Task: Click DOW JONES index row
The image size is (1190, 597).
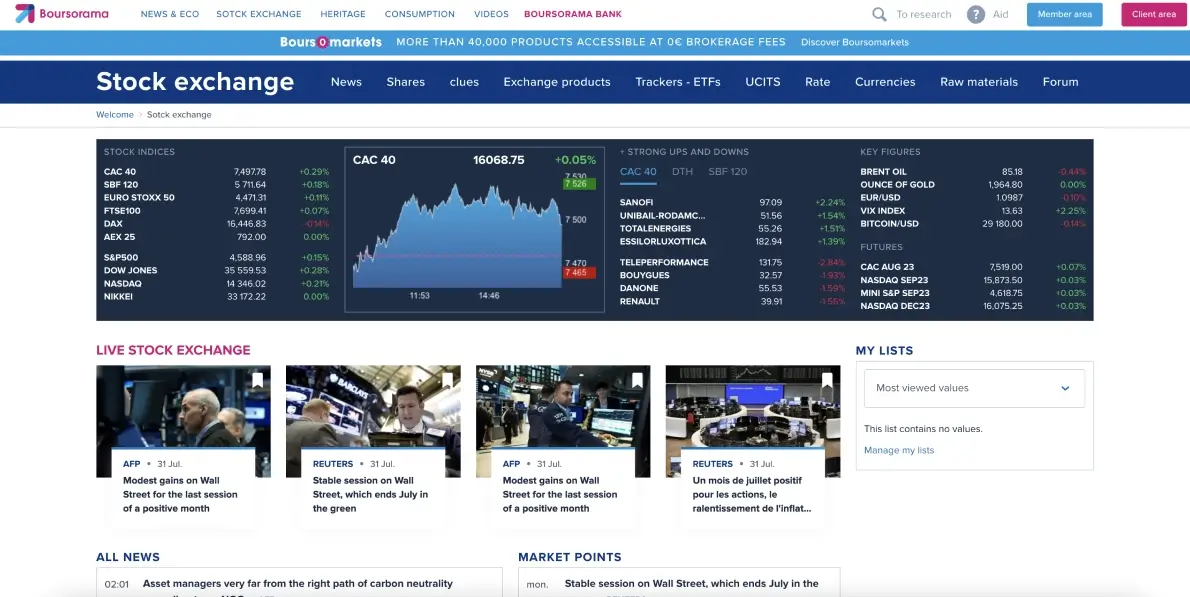Action: (x=216, y=270)
